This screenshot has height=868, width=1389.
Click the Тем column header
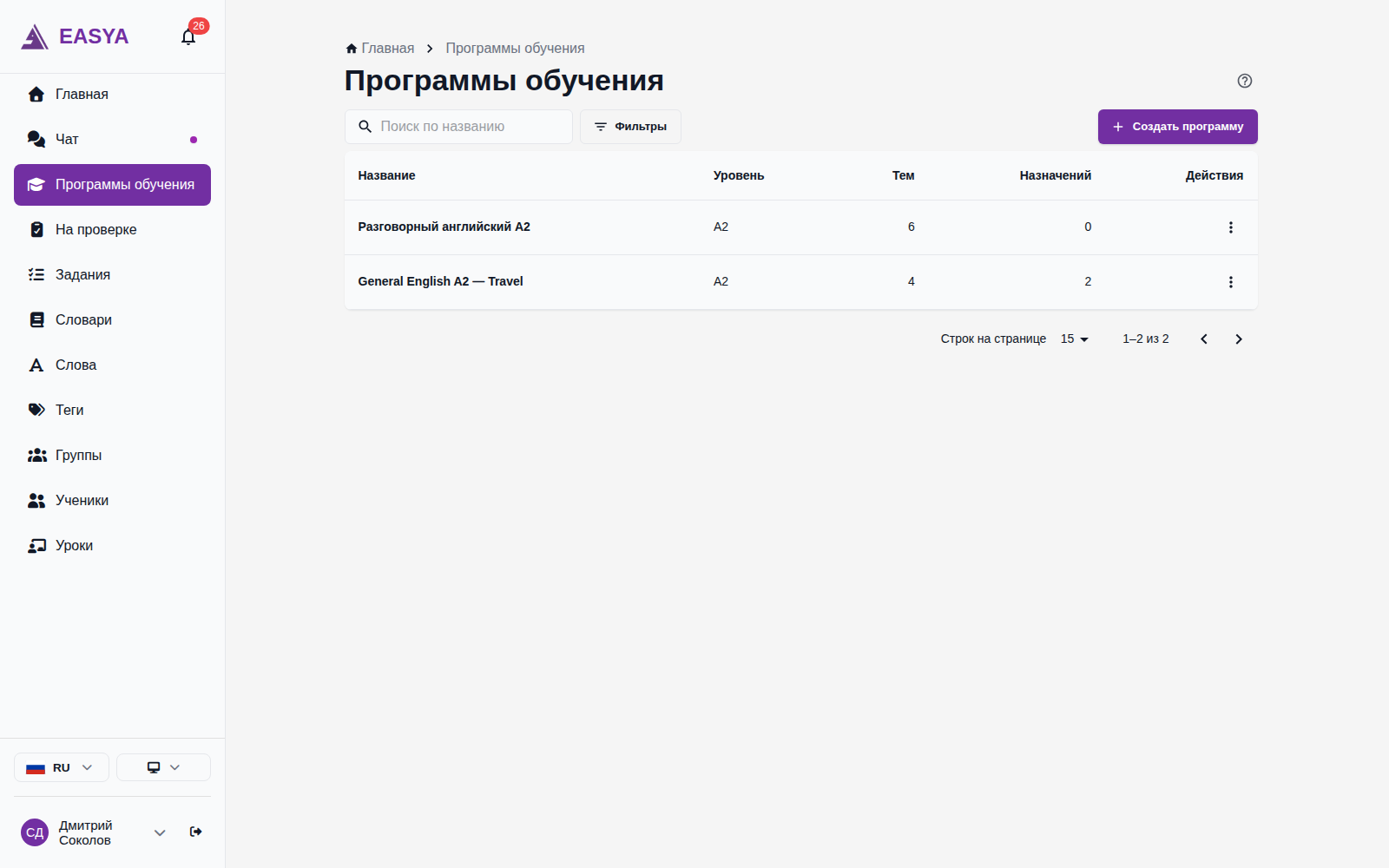[x=903, y=175]
